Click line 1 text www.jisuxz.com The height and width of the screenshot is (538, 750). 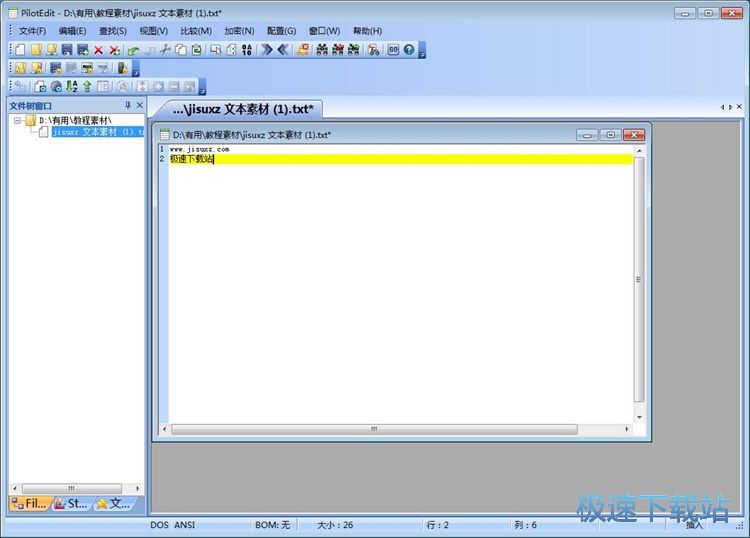[x=199, y=149]
